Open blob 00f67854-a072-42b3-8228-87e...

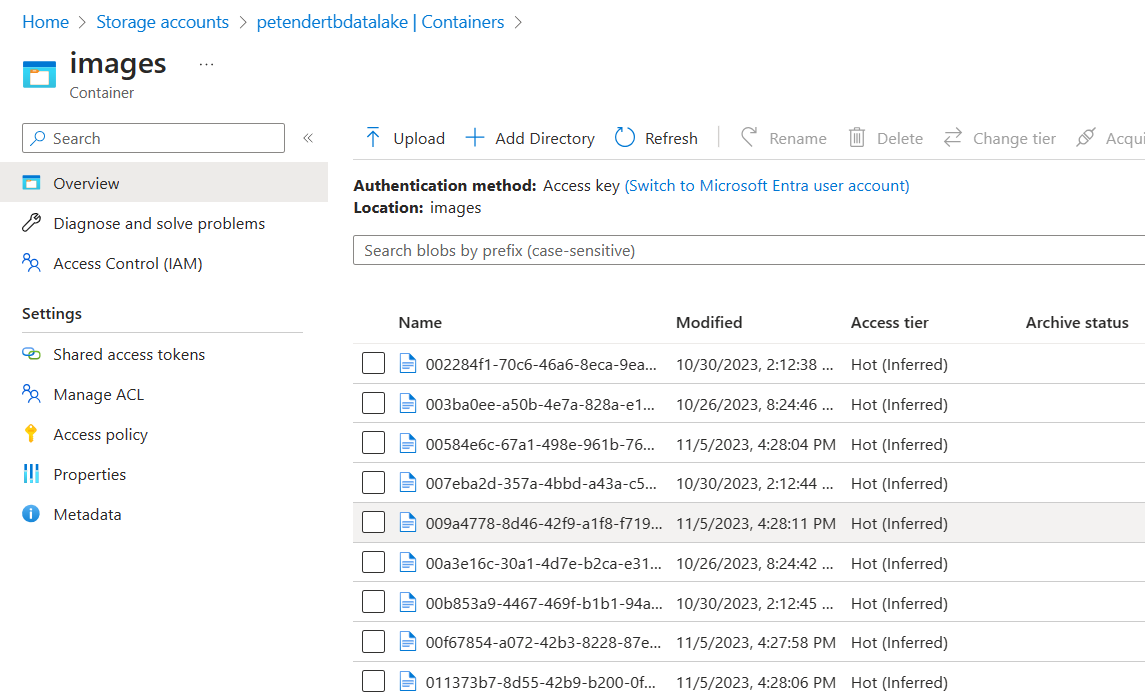pyautogui.click(x=543, y=643)
